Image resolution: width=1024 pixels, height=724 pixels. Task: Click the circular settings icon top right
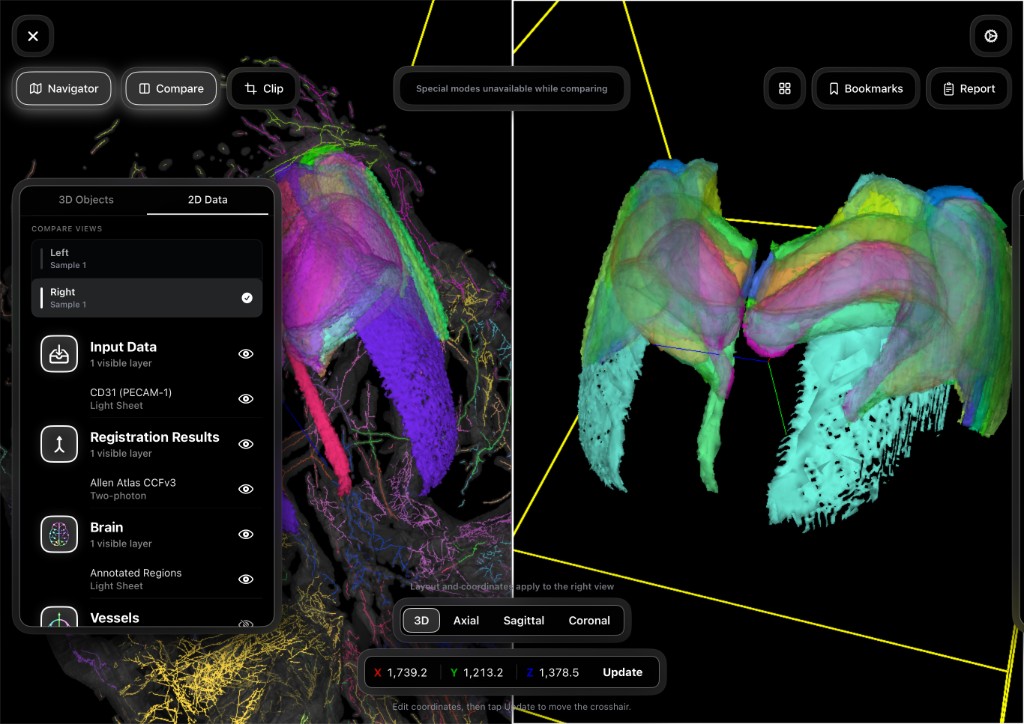(x=991, y=36)
